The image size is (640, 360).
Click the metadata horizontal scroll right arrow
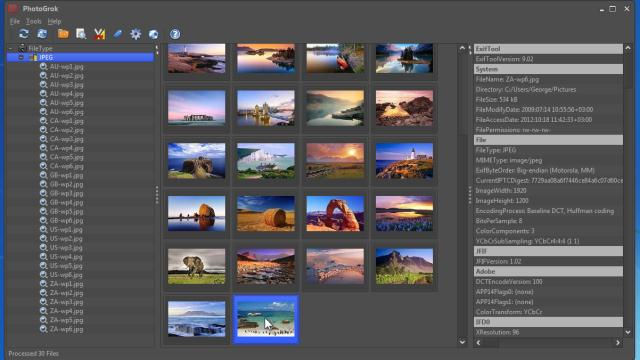(x=618, y=343)
